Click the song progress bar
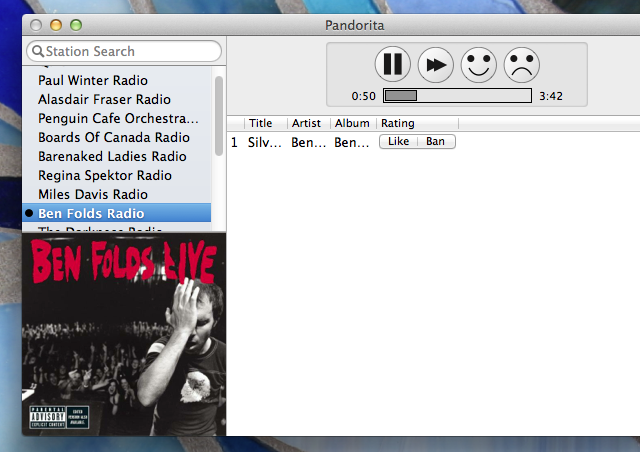Image resolution: width=640 pixels, height=452 pixels. pos(457,96)
